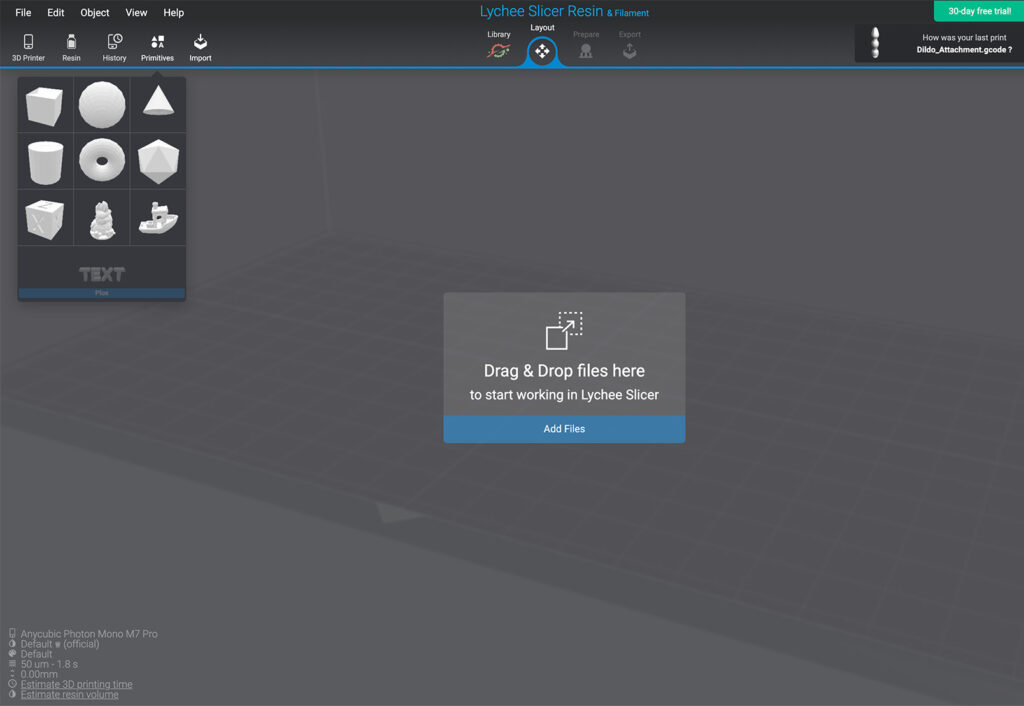
Task: Insert the sphere primitive
Action: pyautogui.click(x=102, y=105)
